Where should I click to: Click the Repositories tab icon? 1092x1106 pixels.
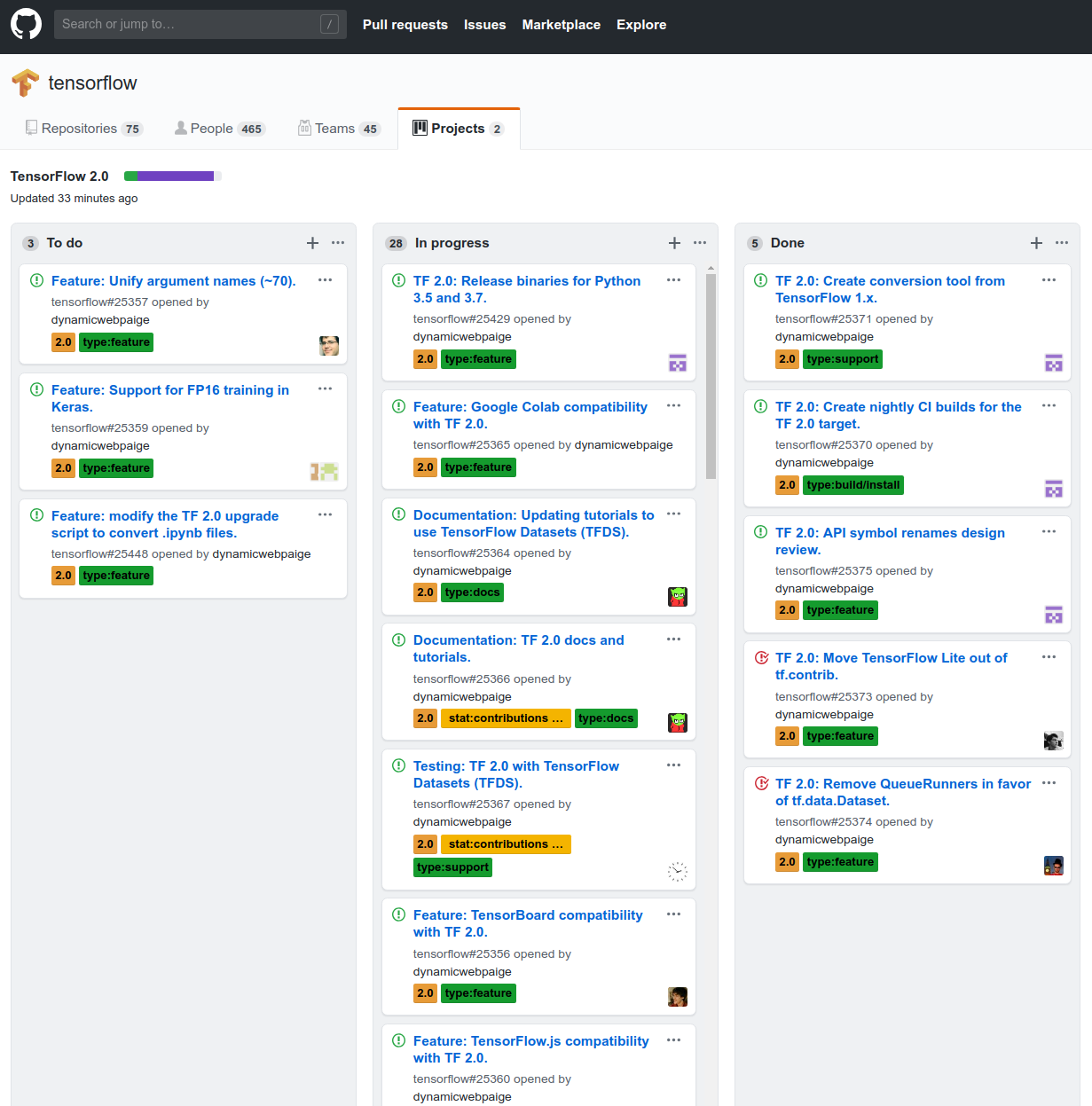click(32, 128)
